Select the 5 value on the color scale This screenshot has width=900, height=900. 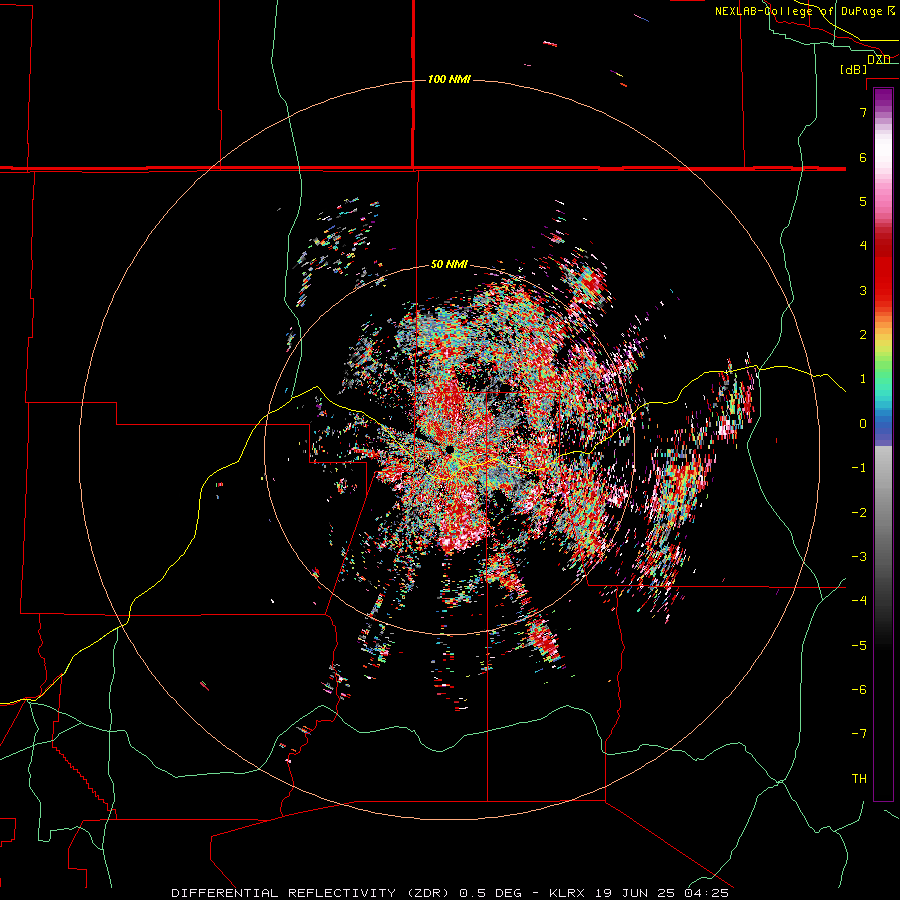pos(863,201)
